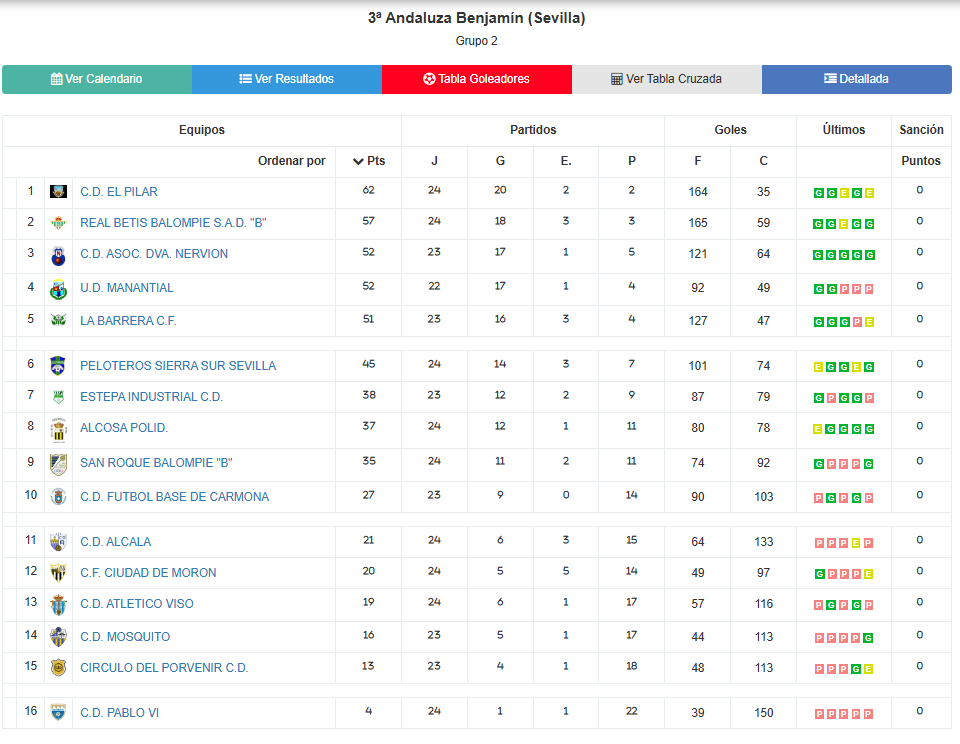Click the Alcosa Polid. team crest
This screenshot has height=744, width=960.
point(58,430)
